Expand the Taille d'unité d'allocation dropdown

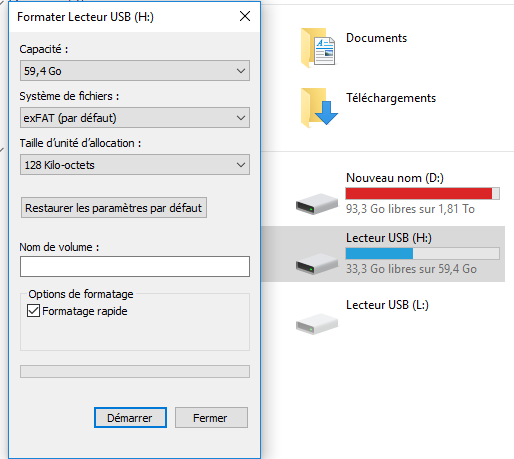[135, 165]
